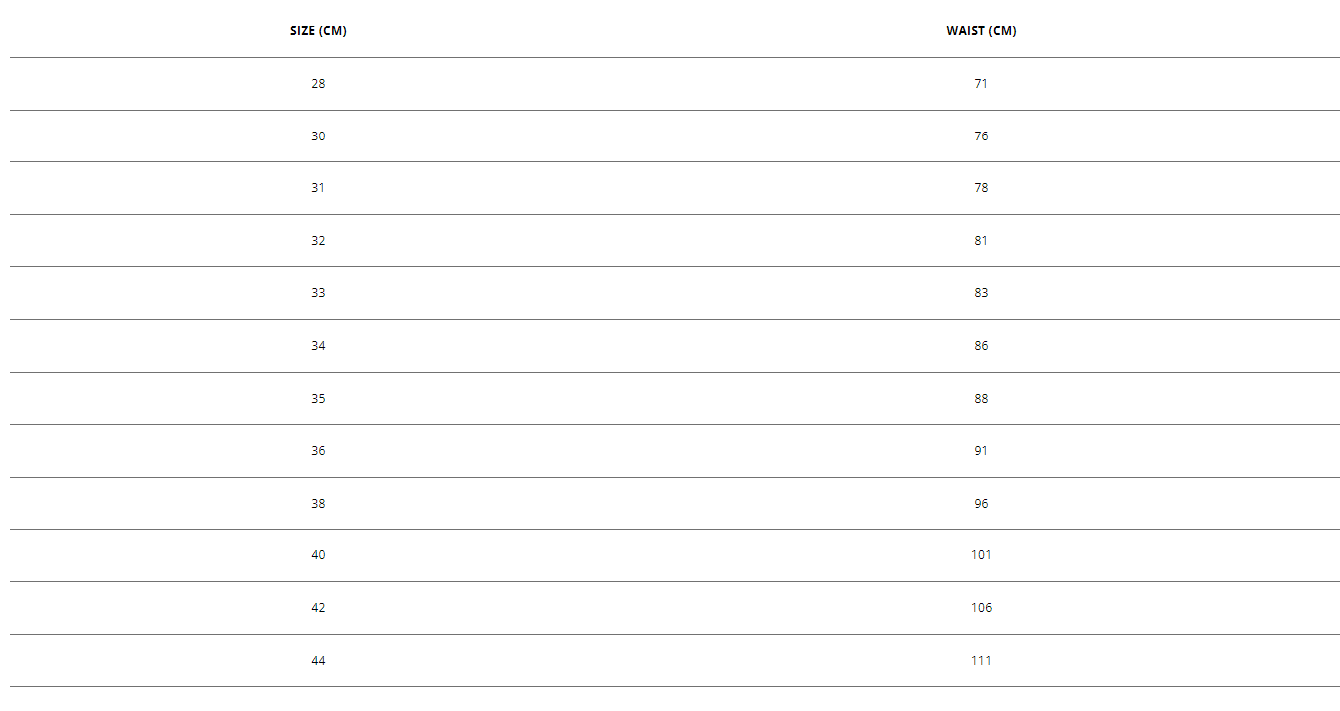The width and height of the screenshot is (1340, 711).
Task: Select size 42 cell
Action: coord(318,608)
